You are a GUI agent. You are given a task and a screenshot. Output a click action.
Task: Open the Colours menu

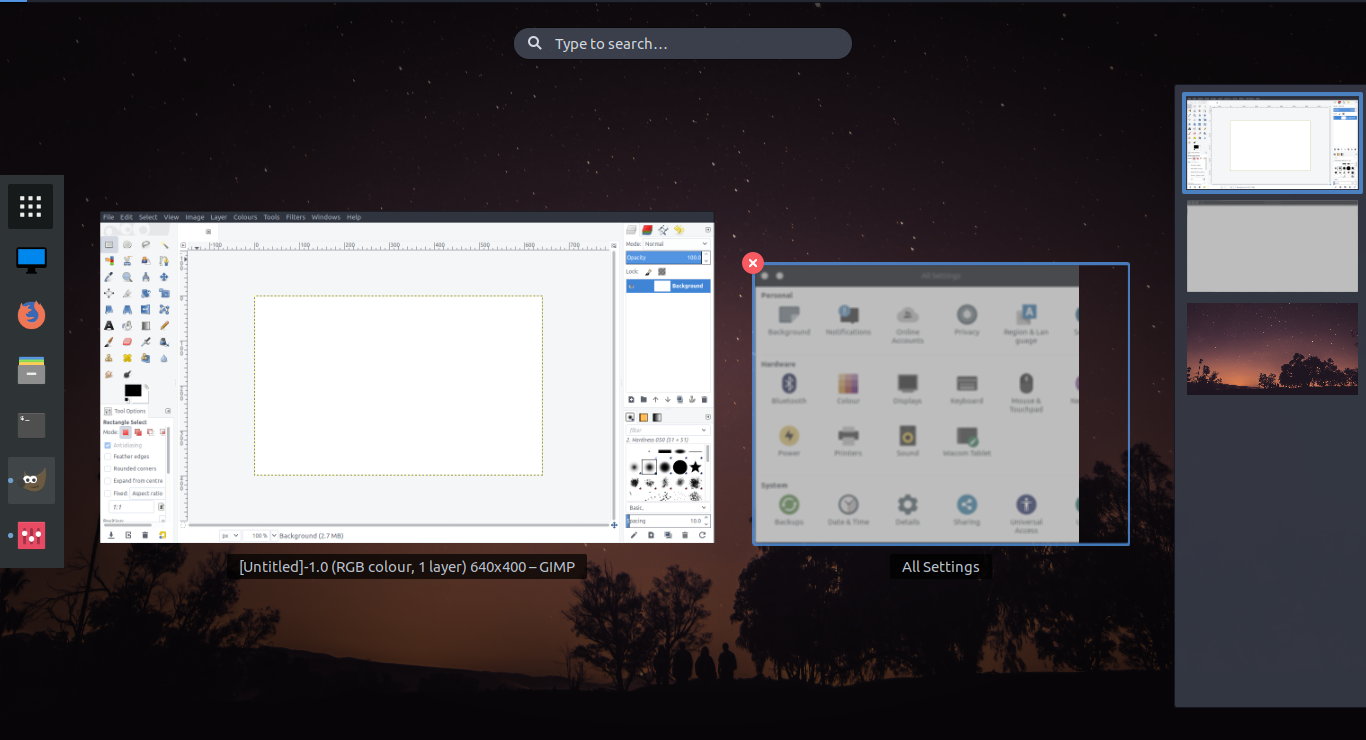point(245,216)
